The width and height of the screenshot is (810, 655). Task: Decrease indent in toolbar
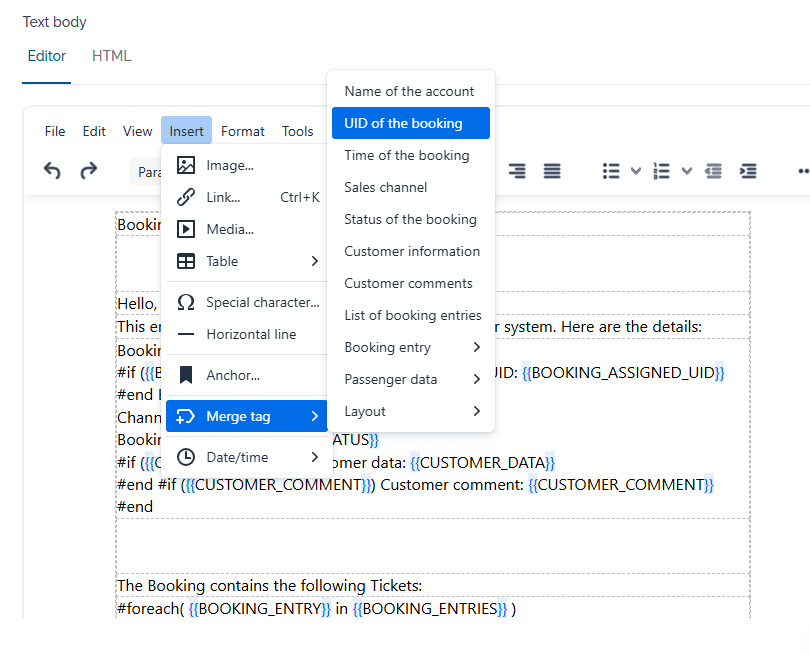[713, 171]
